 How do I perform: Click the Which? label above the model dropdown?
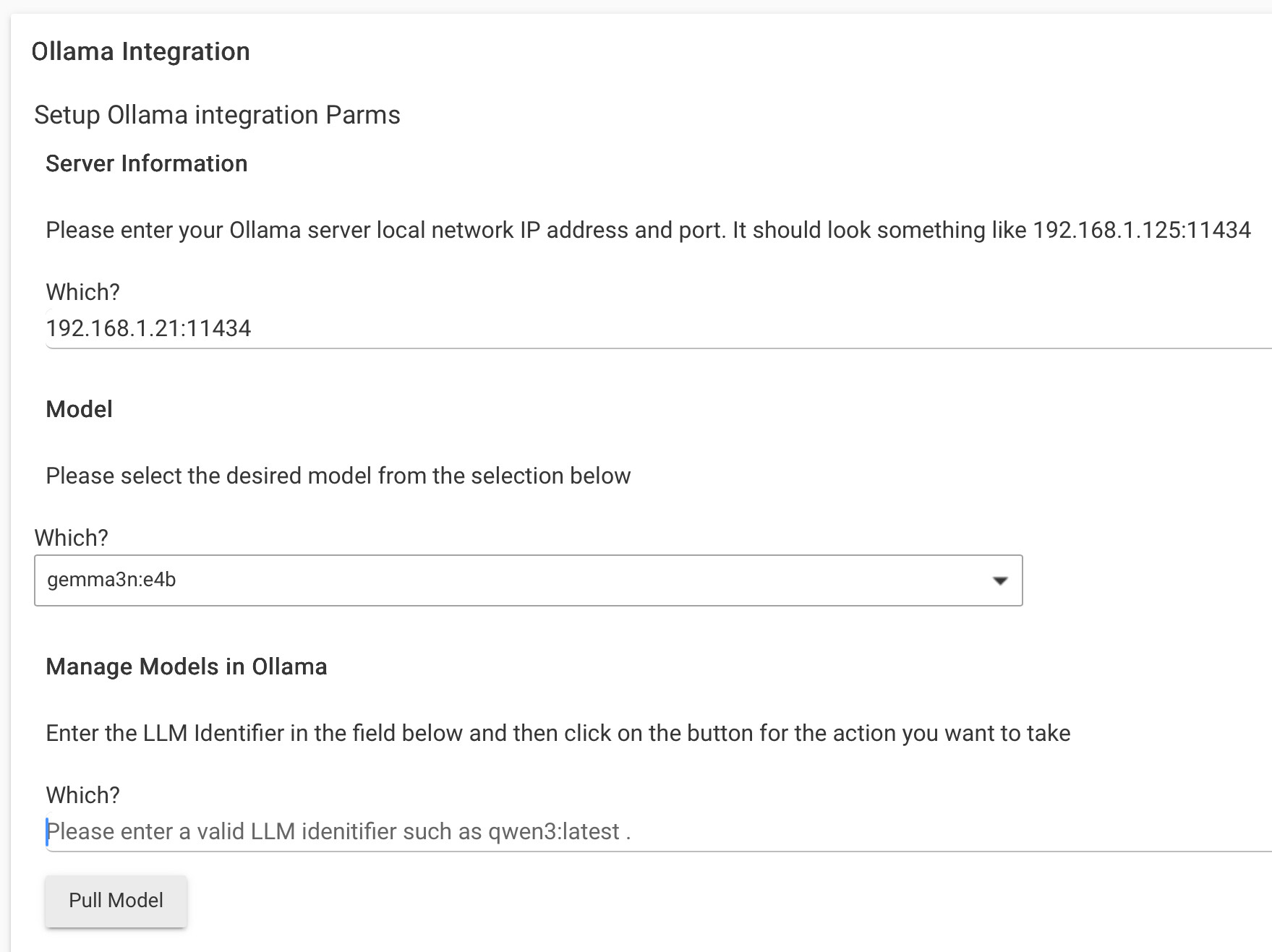point(71,539)
